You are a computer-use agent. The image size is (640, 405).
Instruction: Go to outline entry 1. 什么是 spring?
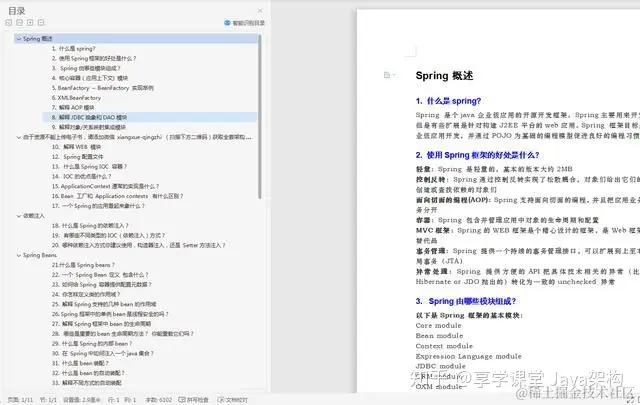pos(73,49)
